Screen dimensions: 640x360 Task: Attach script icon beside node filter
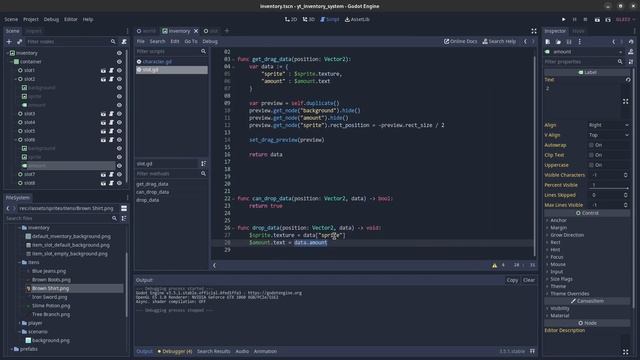[124, 42]
